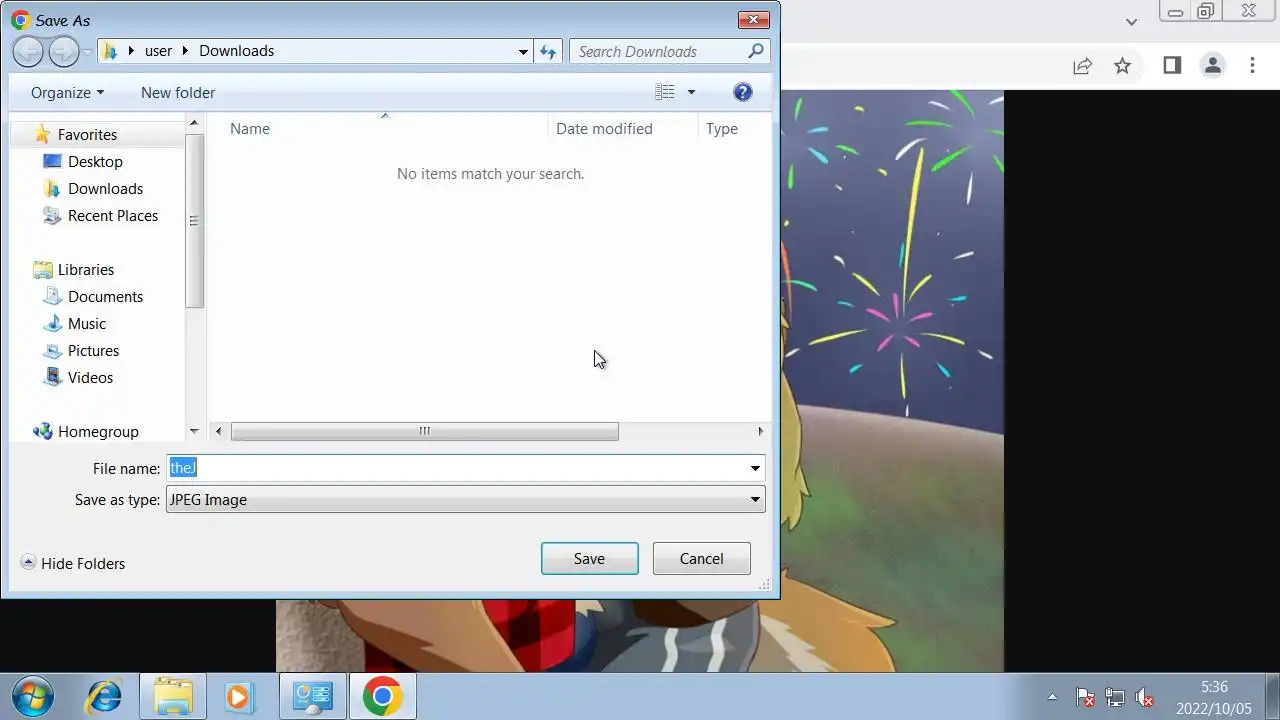Change view using the view icon
1280x720 pixels.
(665, 92)
